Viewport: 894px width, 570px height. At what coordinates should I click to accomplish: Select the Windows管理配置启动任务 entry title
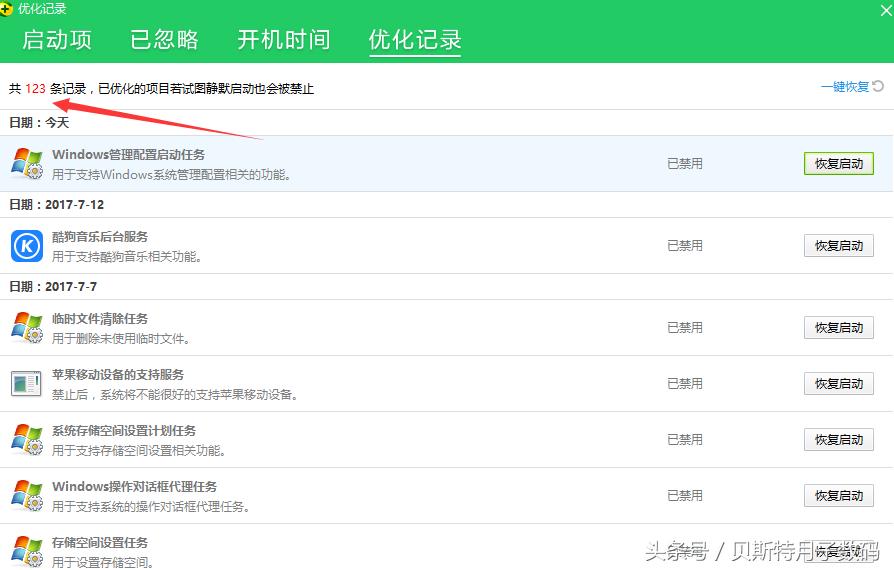(128, 154)
